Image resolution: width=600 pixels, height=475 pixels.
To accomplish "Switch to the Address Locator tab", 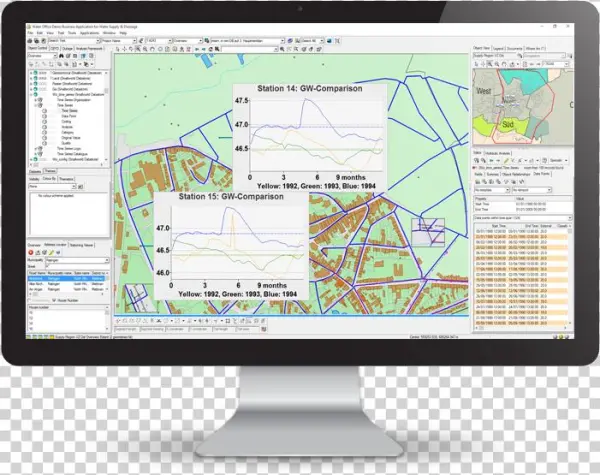I will coord(56,243).
